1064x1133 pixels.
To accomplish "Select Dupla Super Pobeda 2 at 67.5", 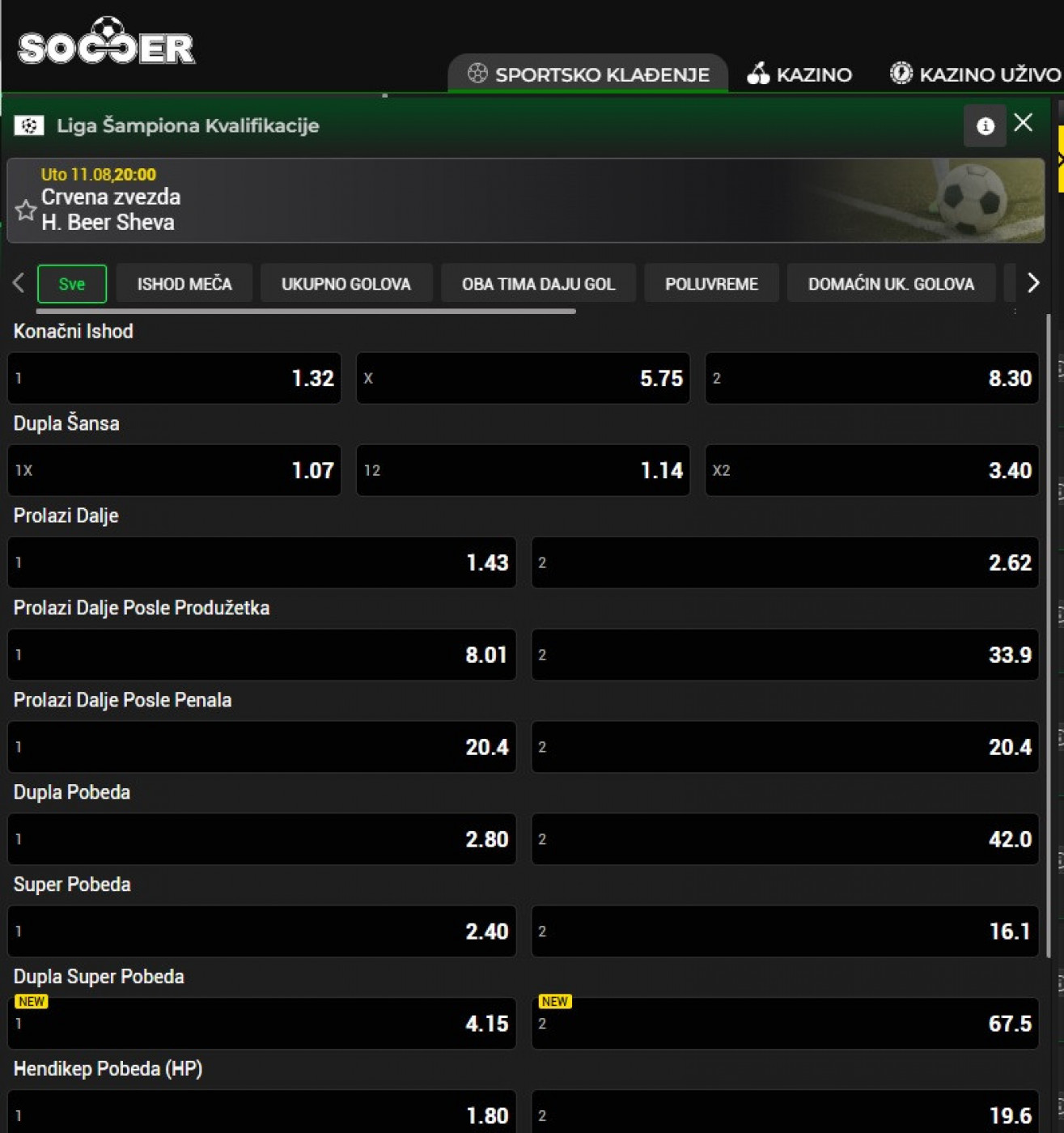I will tap(785, 1024).
